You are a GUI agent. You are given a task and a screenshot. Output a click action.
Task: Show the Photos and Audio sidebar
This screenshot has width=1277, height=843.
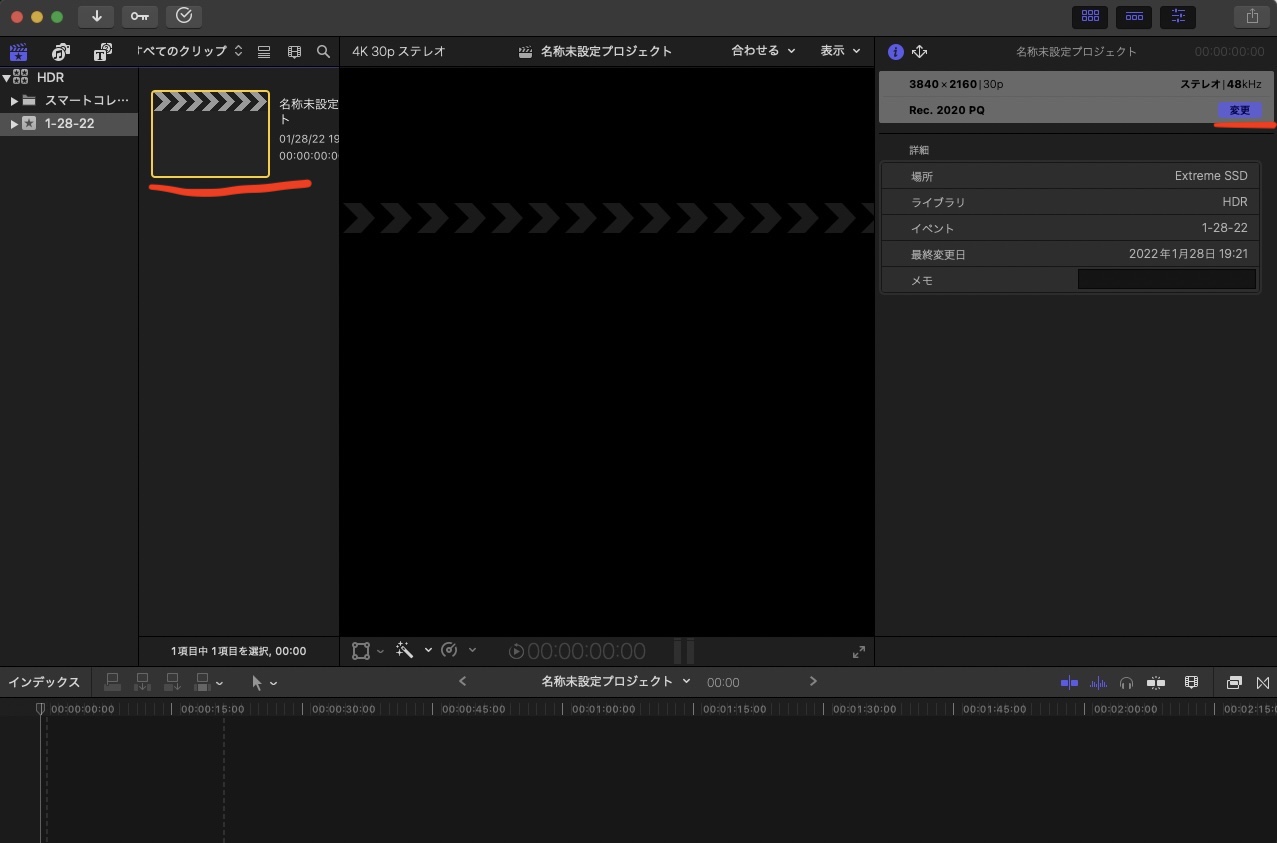click(61, 51)
